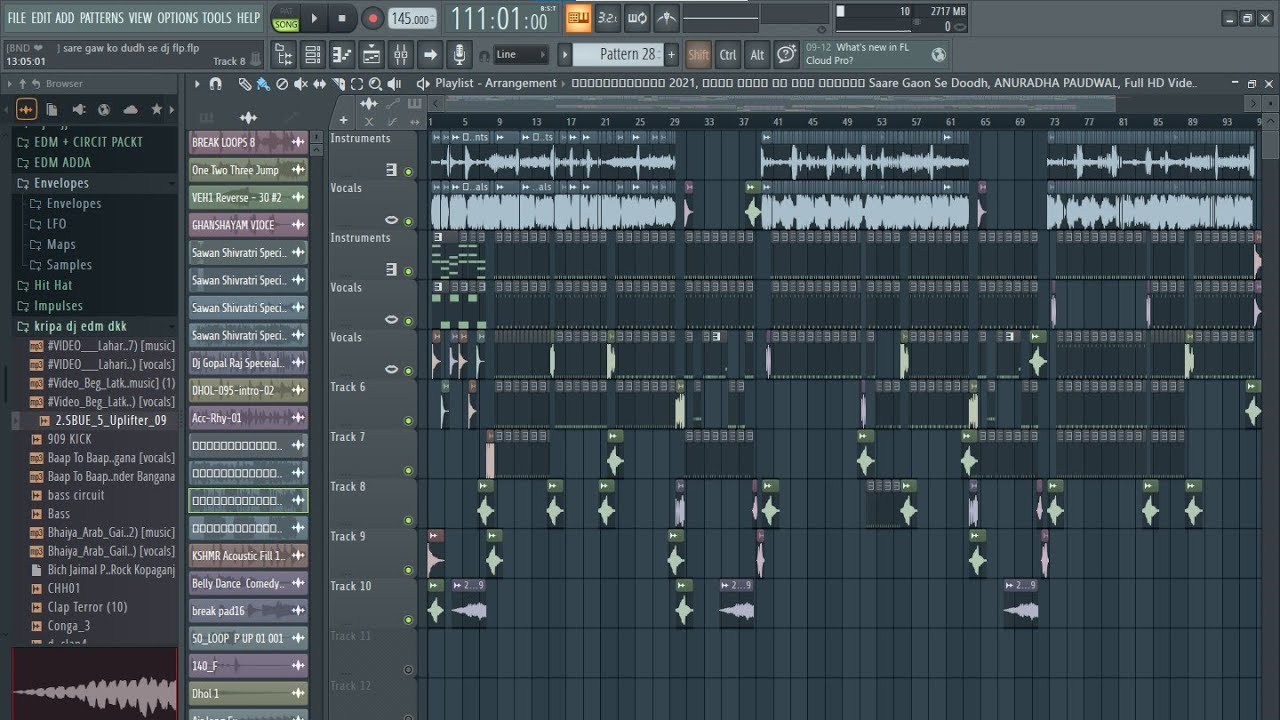The image size is (1280, 720).
Task: Open the OPTIONS menu
Action: click(x=177, y=18)
